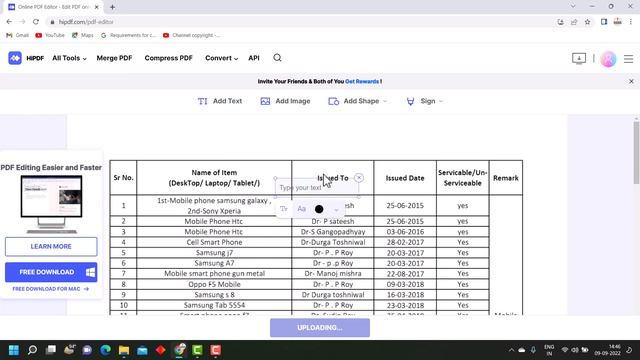Close the invite friends banner
The height and width of the screenshot is (360, 640).
coord(631,81)
